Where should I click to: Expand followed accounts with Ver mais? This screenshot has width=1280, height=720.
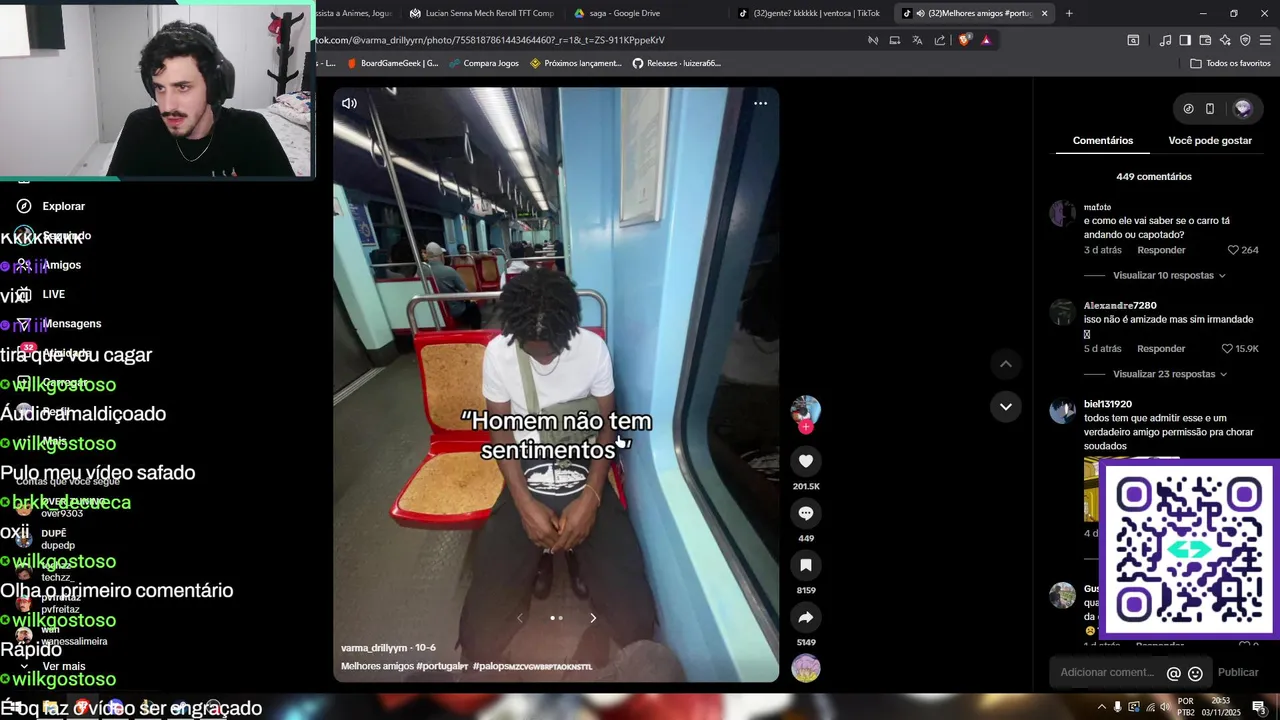[64, 666]
